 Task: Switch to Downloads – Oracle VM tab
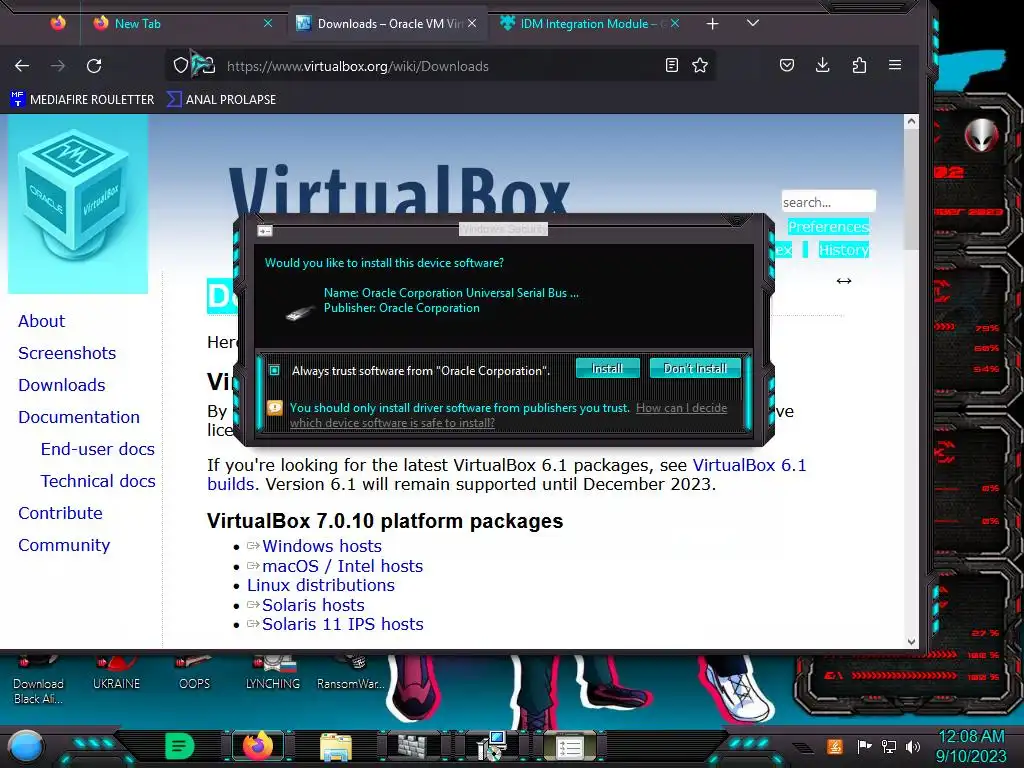(387, 24)
